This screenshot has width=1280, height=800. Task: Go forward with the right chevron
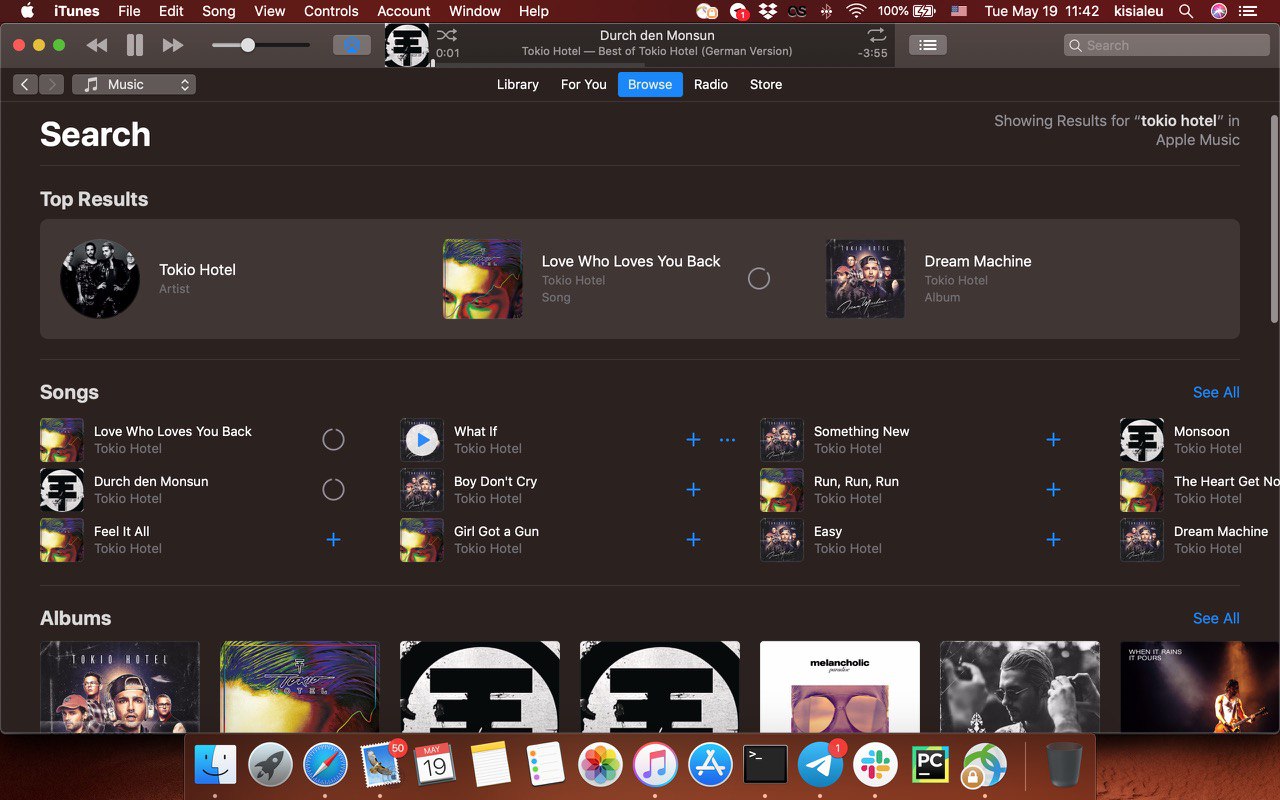point(51,85)
